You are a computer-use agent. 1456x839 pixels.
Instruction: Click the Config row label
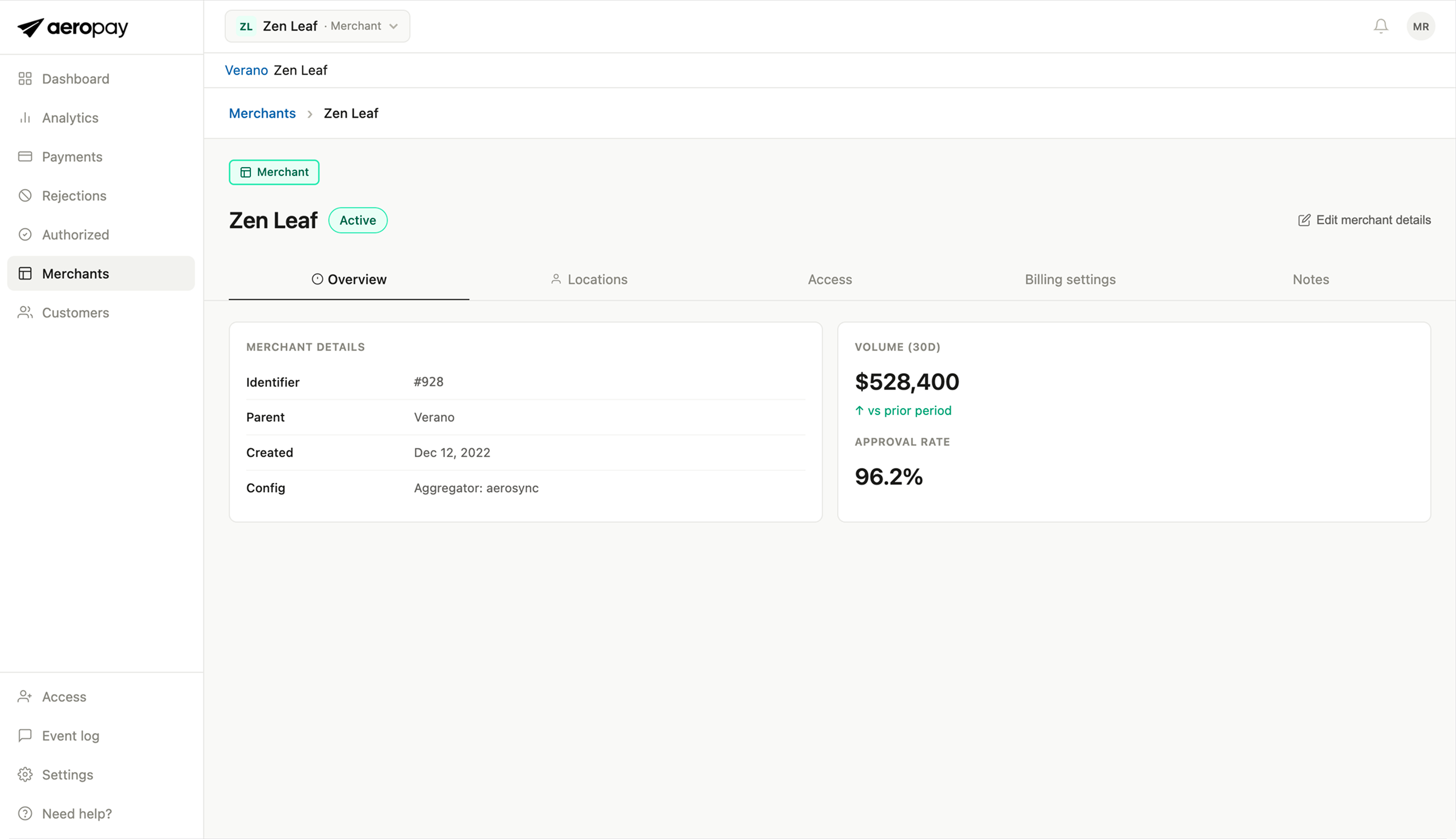point(266,488)
